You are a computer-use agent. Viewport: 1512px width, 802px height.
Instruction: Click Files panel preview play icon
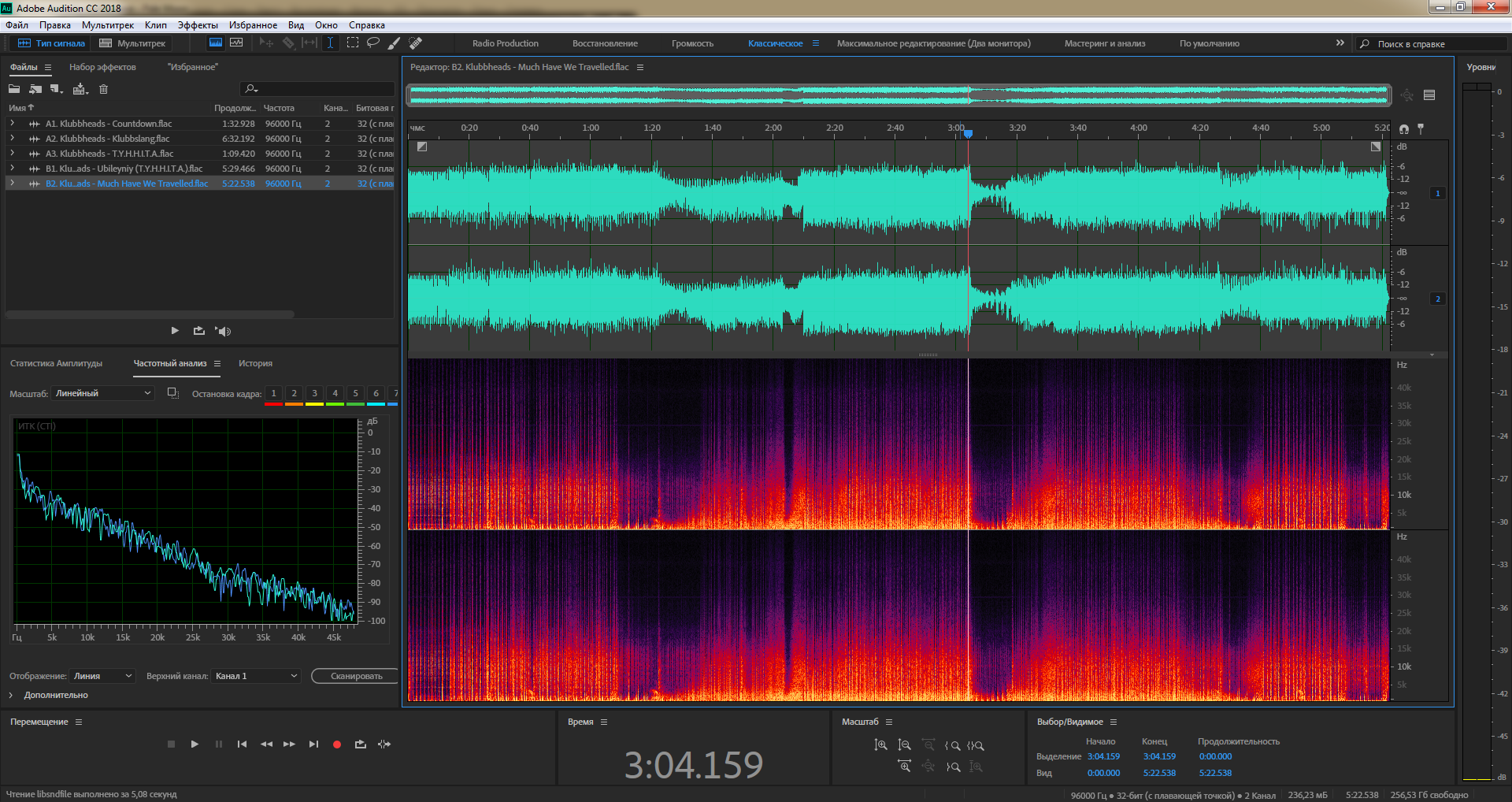click(175, 331)
